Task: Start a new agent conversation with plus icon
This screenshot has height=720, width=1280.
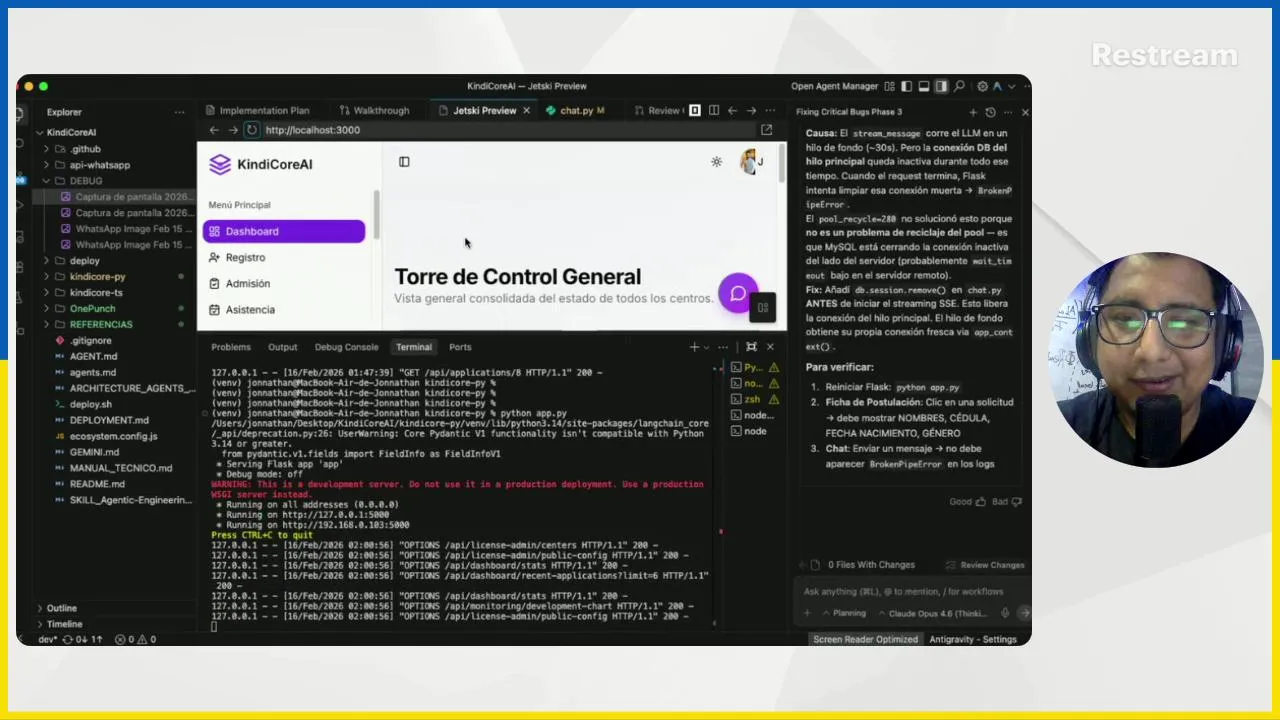Action: (972, 112)
